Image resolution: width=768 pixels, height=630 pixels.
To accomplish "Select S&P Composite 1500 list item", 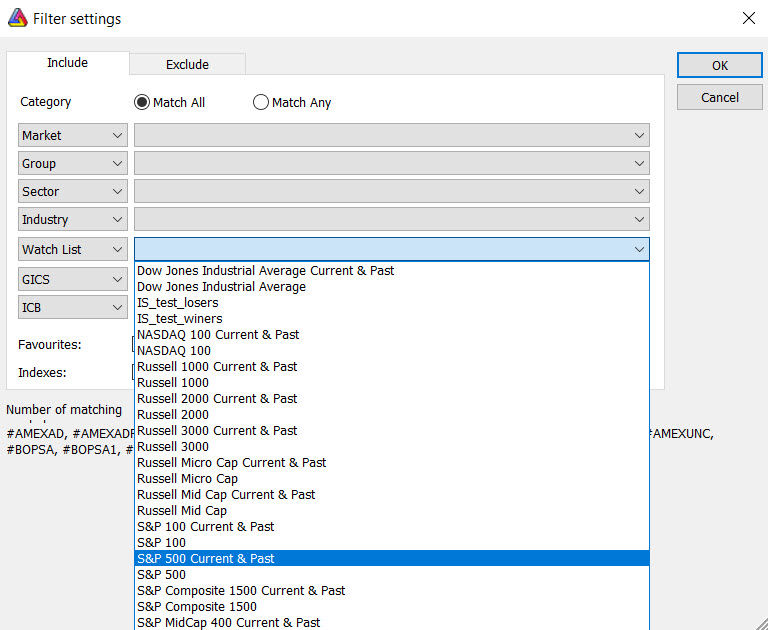I will [197, 606].
